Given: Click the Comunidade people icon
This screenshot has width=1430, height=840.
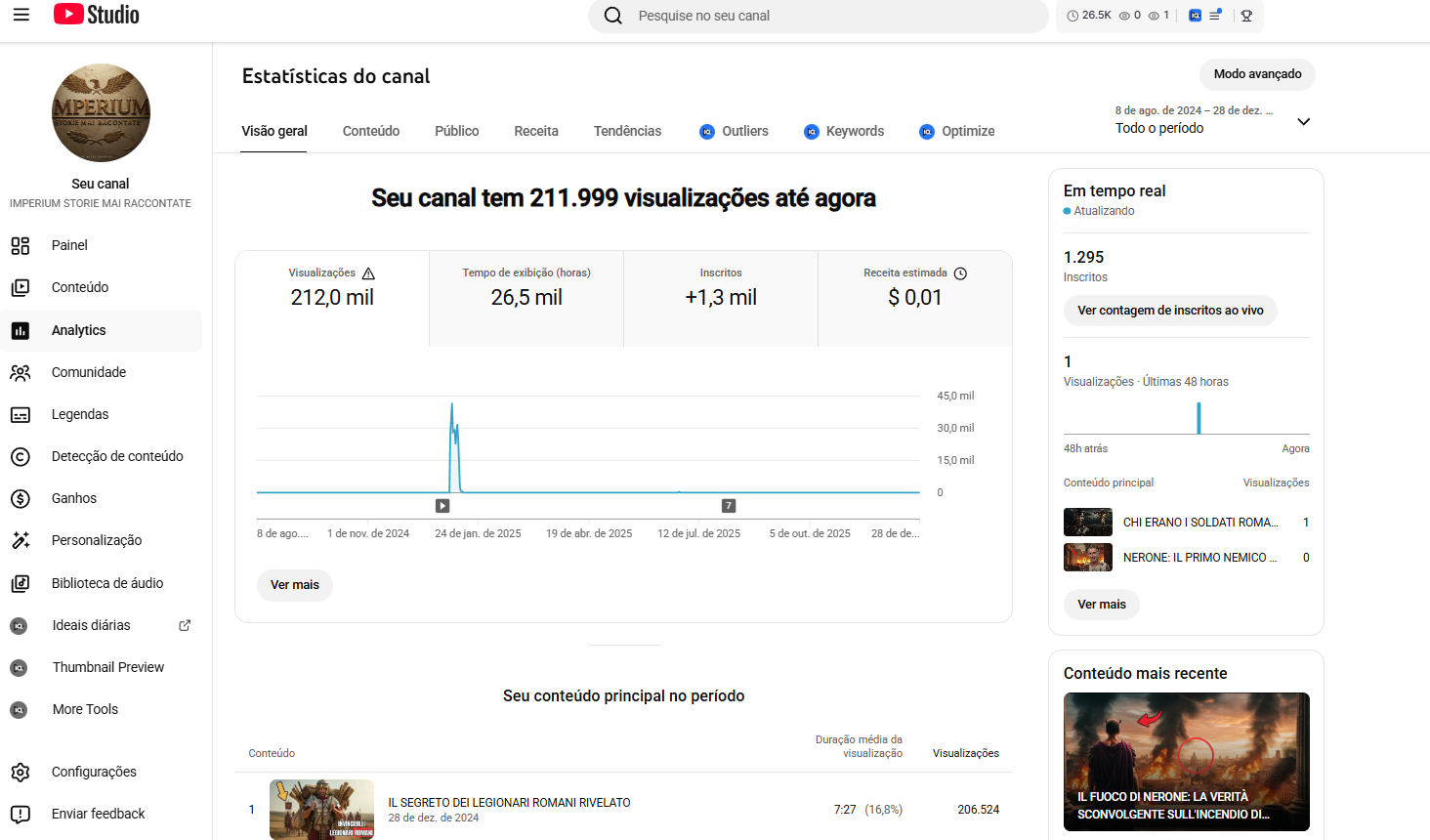Looking at the screenshot, I should pyautogui.click(x=21, y=372).
